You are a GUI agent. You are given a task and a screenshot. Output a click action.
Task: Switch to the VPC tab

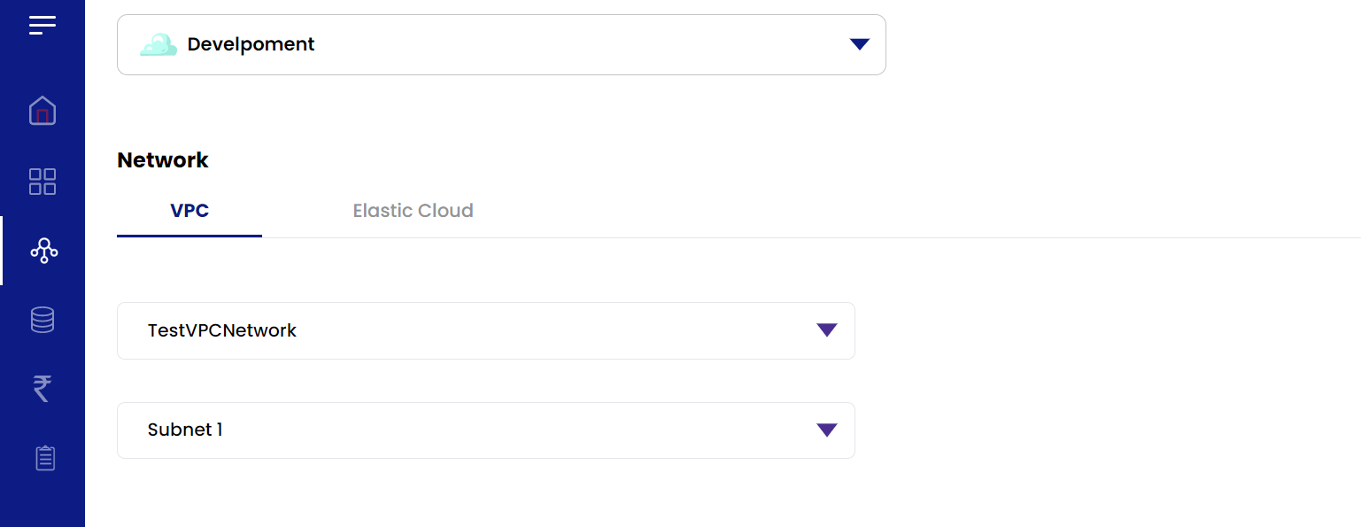tap(189, 211)
